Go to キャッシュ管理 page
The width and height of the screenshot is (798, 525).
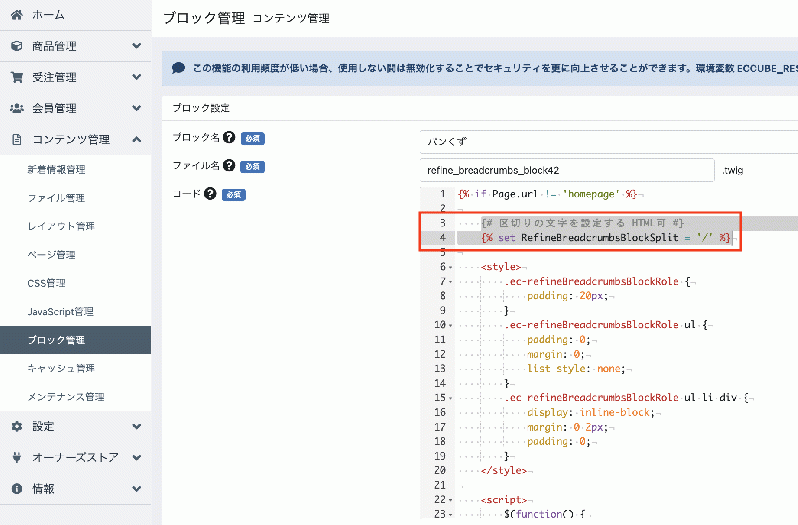pyautogui.click(x=61, y=368)
